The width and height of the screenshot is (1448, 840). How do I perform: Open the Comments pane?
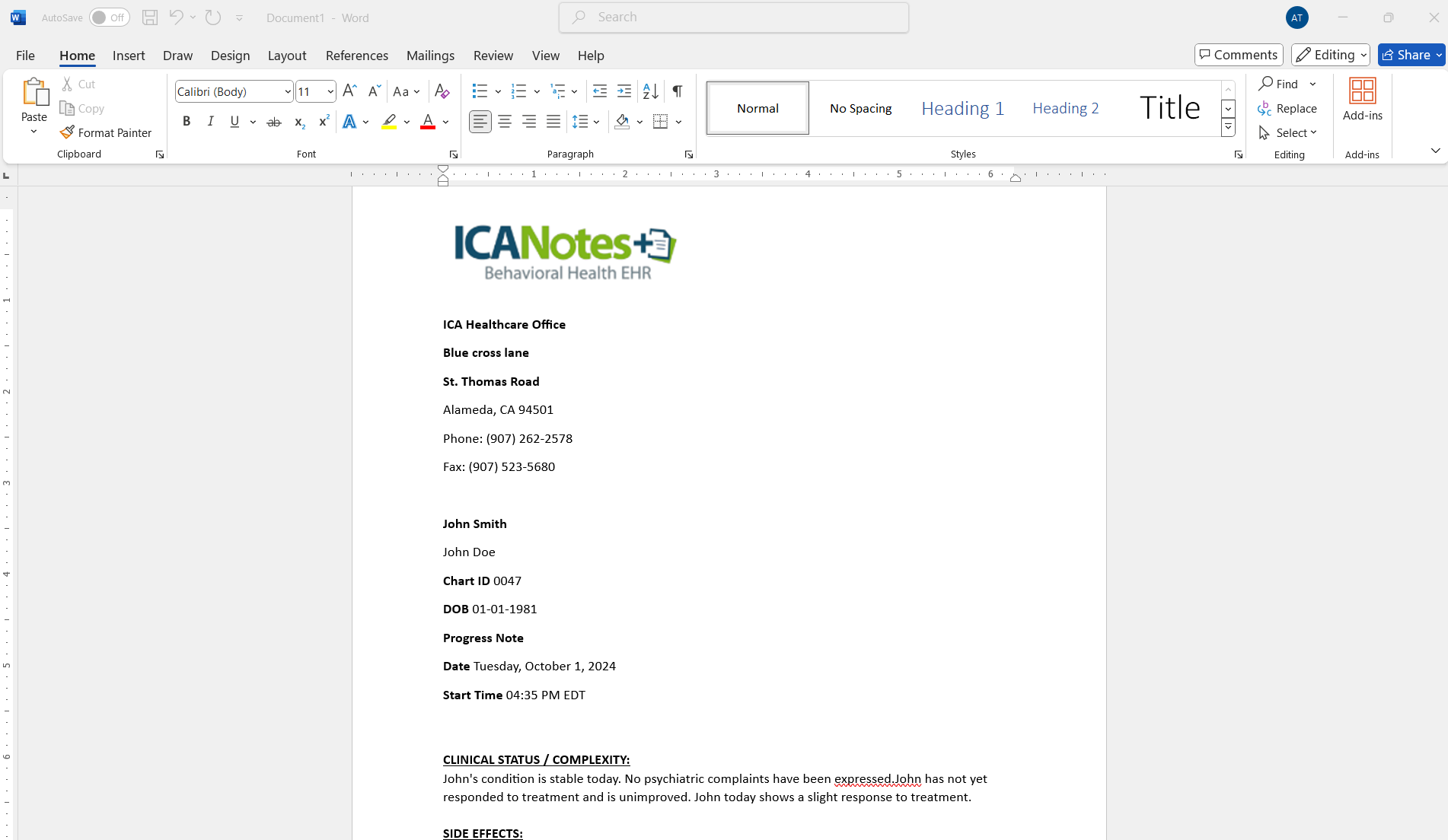coord(1239,55)
